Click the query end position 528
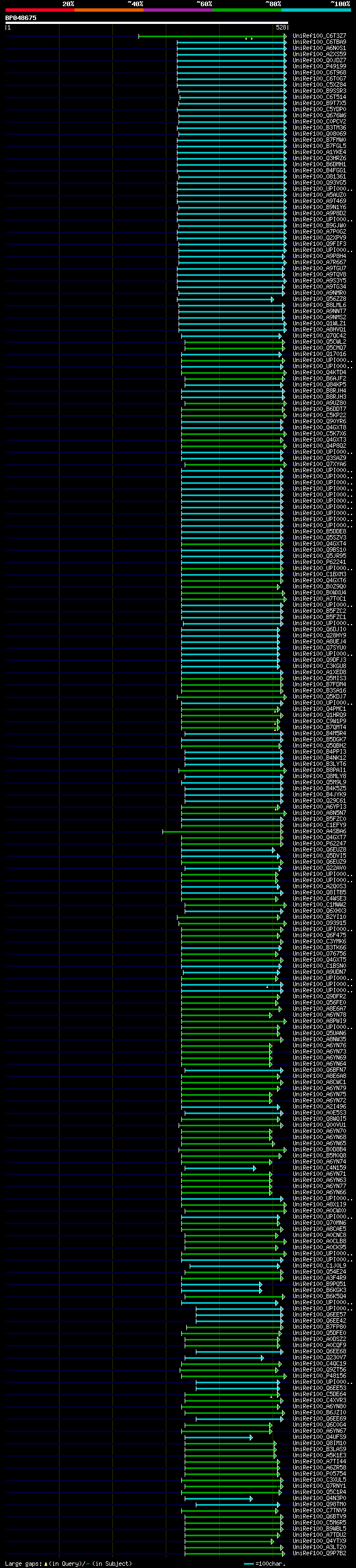356x1568 pixels. click(281, 27)
